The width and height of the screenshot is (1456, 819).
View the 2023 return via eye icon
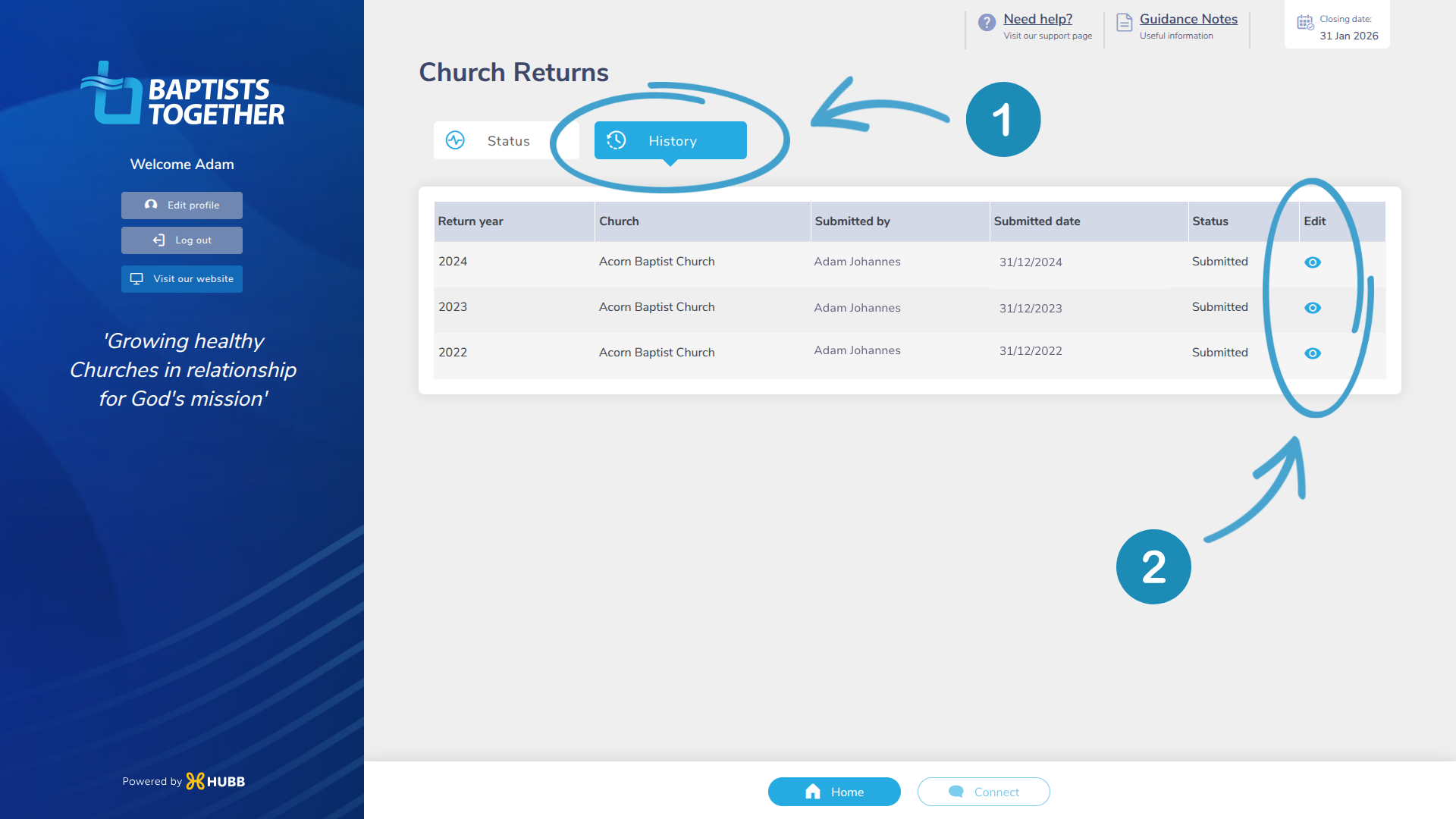point(1313,308)
